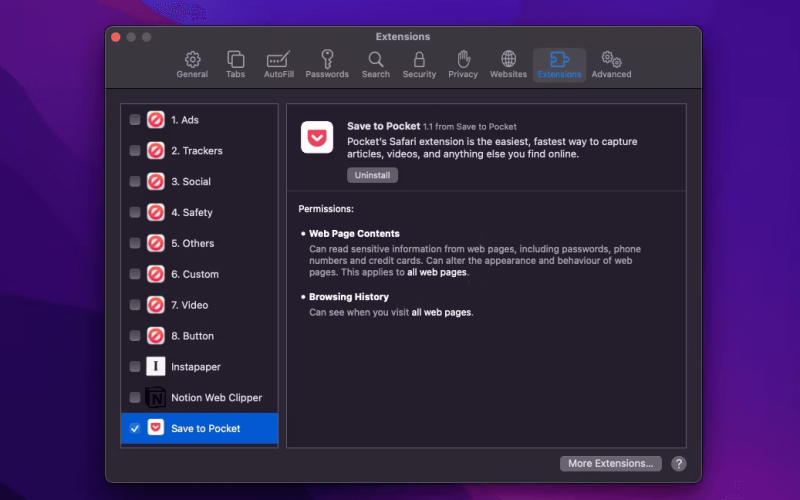Screen dimensions: 800x500
Task: Open the AutoFill preferences pane
Action: (x=279, y=64)
